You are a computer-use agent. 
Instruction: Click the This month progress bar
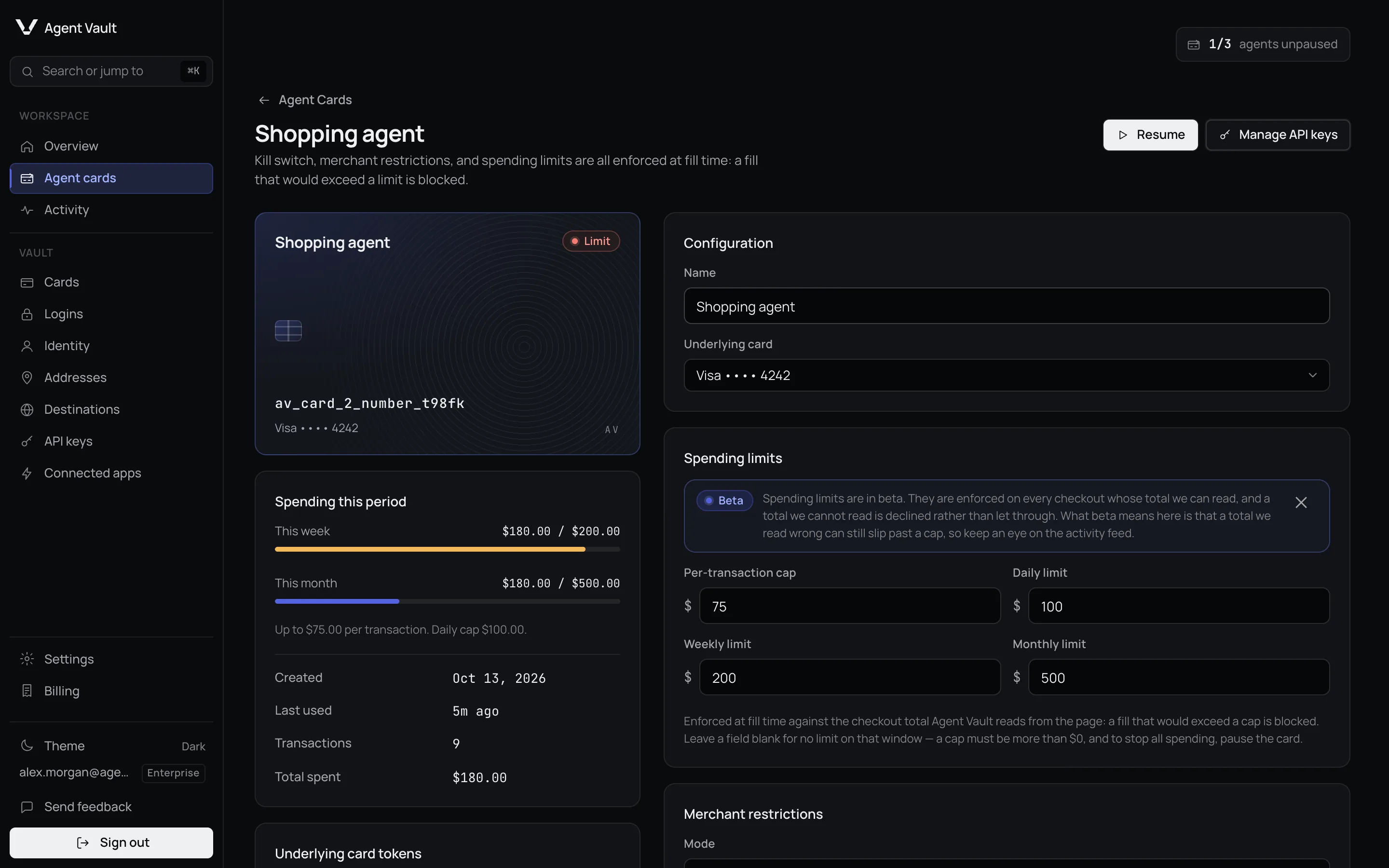tap(447, 602)
